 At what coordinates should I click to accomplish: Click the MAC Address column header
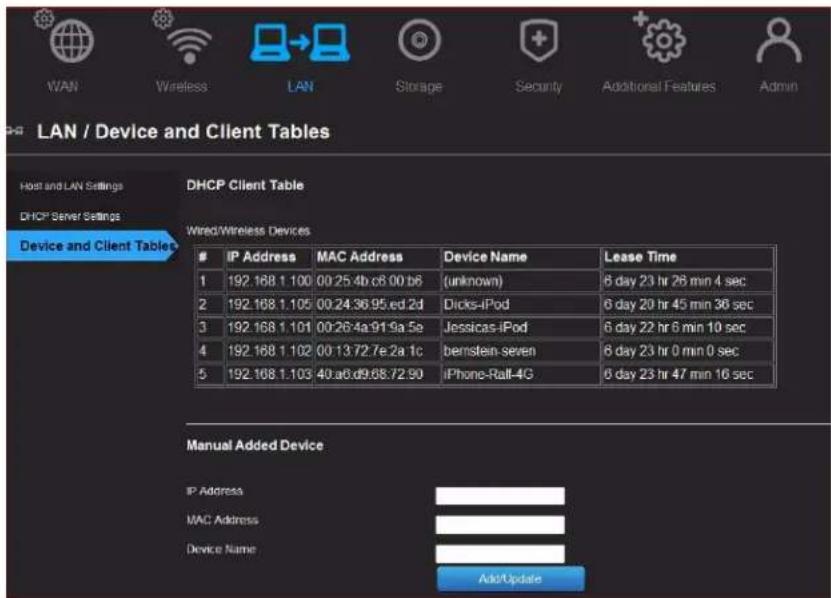[360, 257]
